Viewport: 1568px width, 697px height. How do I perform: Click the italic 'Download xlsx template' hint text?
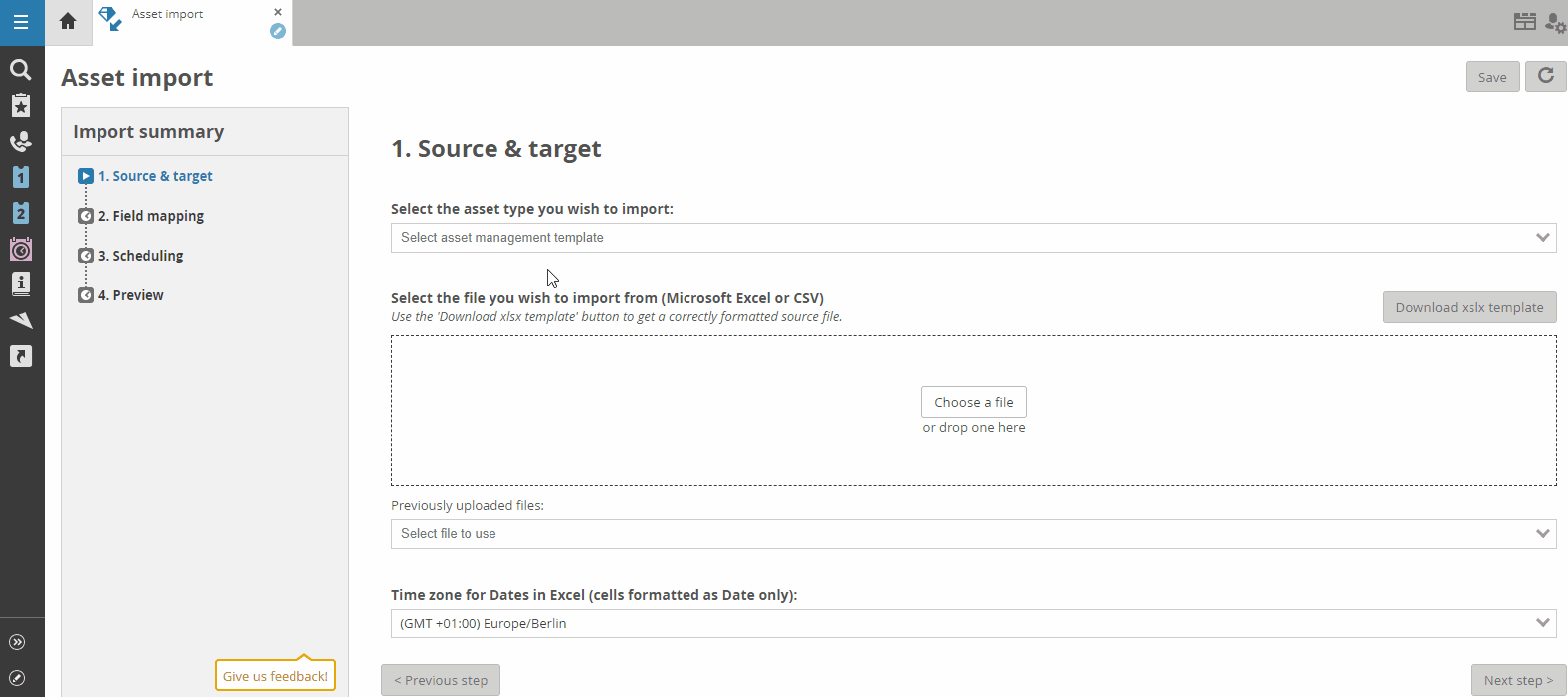(617, 317)
